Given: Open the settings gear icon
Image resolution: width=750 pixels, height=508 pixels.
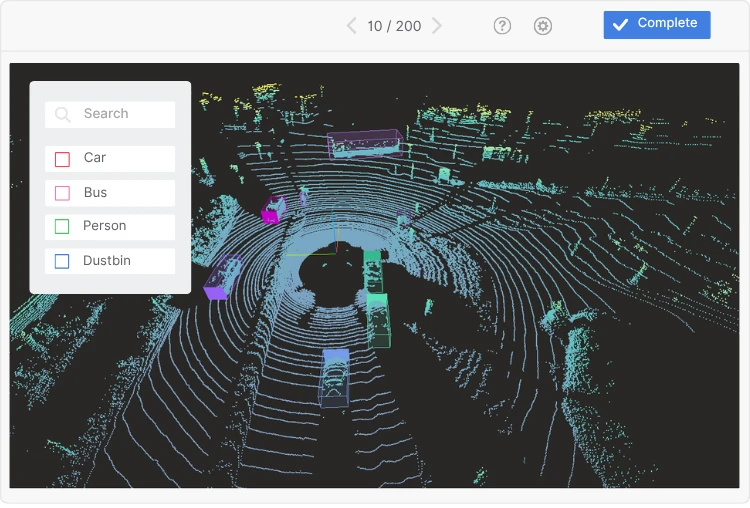Looking at the screenshot, I should click(542, 26).
